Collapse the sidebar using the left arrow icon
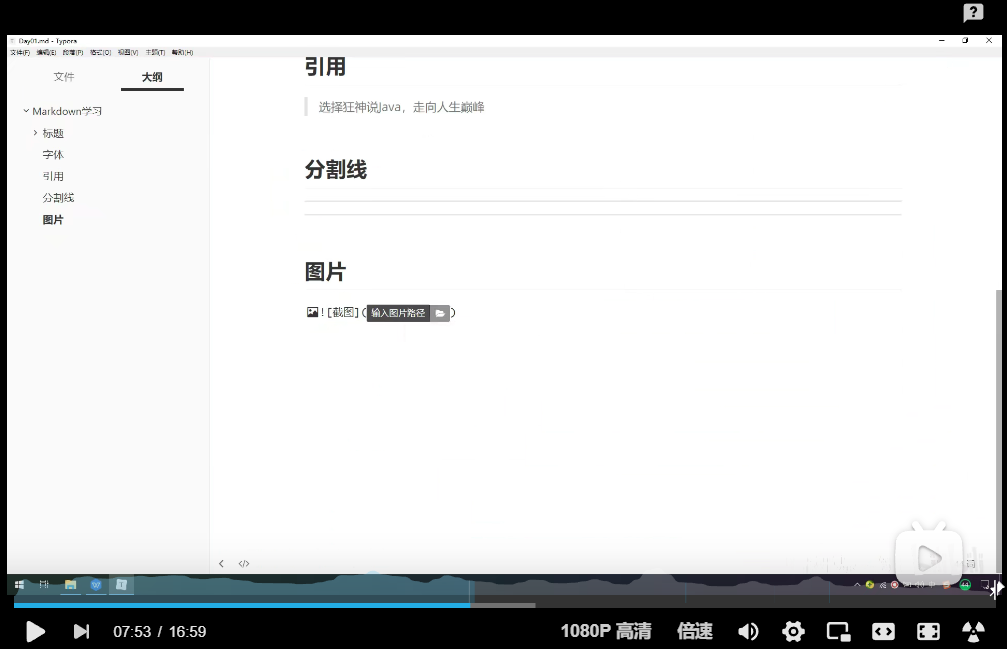The height and width of the screenshot is (649, 1007). click(221, 563)
